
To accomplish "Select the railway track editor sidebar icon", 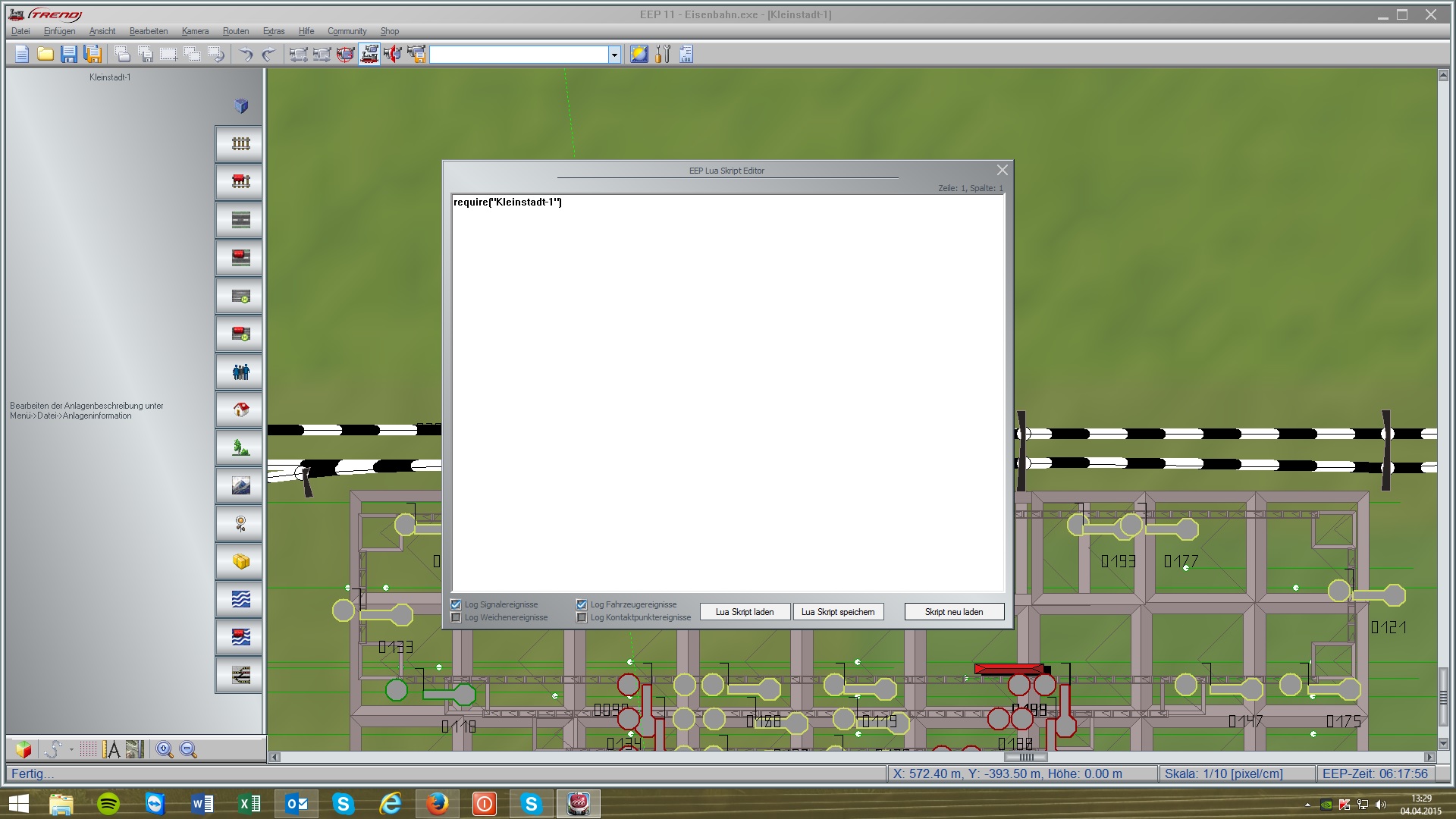I will pos(240,144).
